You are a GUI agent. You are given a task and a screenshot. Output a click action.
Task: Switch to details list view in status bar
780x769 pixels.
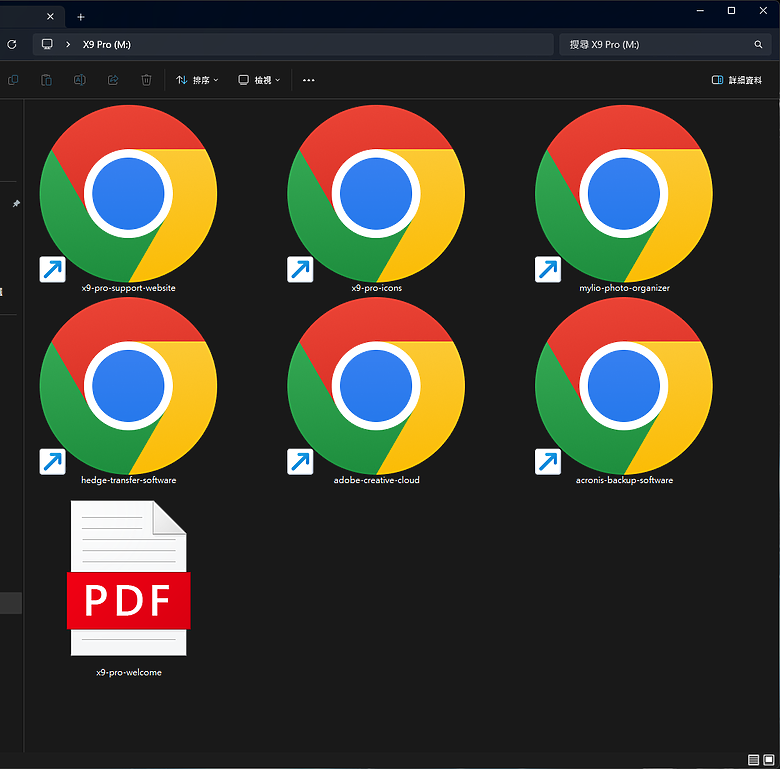pyautogui.click(x=753, y=760)
